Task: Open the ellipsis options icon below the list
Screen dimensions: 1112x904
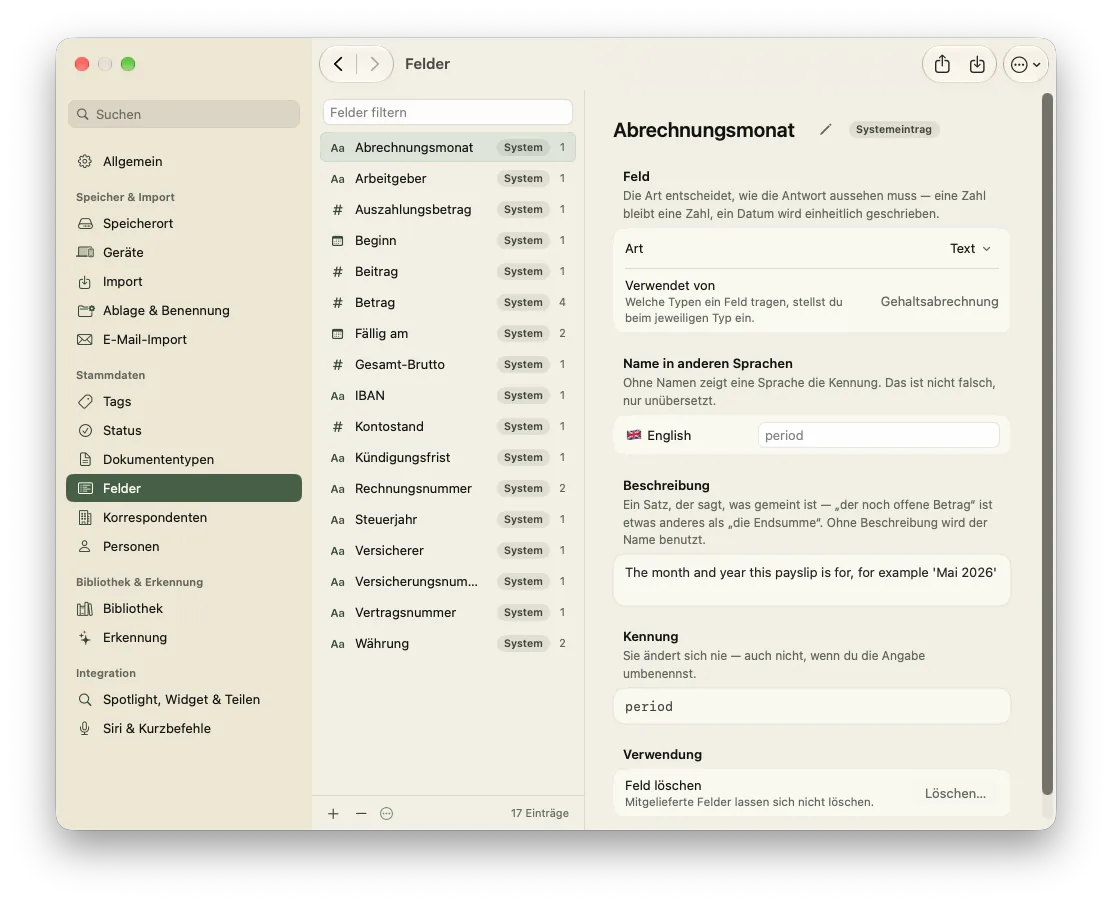Action: pos(387,813)
